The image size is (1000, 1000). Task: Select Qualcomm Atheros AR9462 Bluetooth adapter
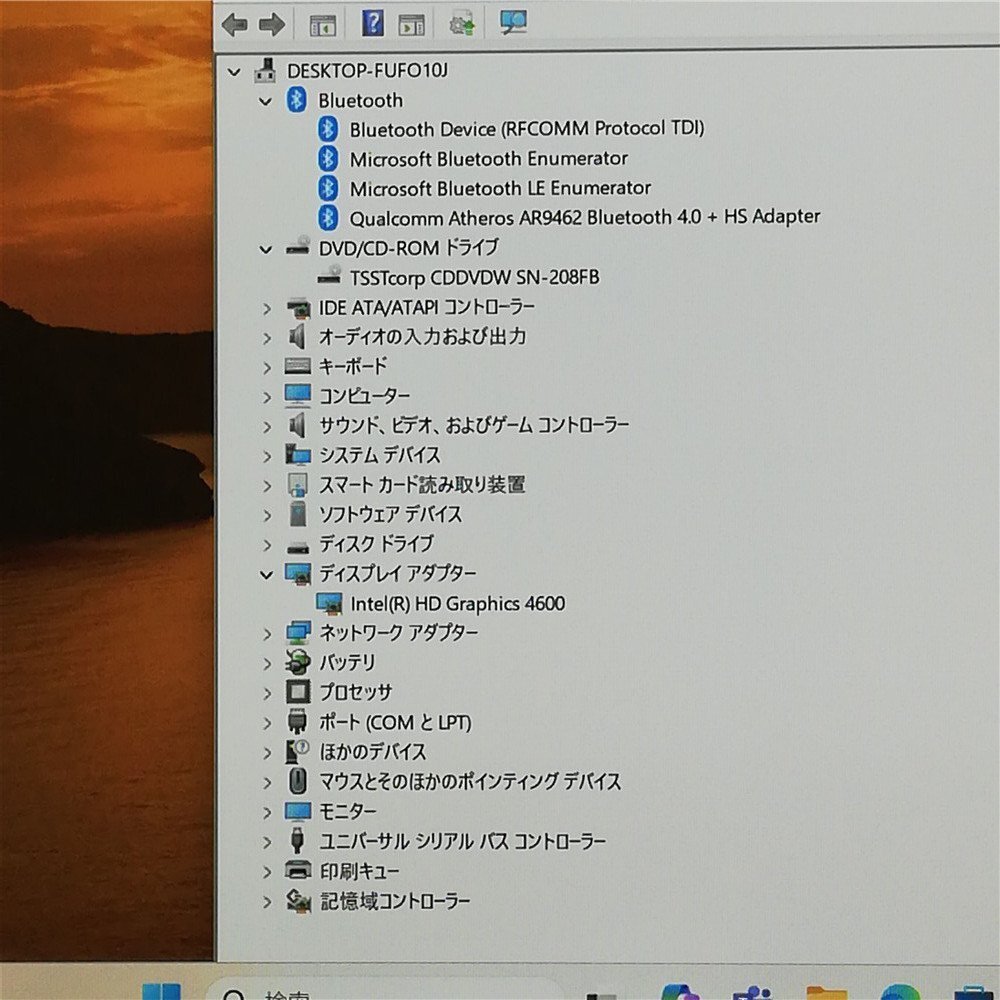pyautogui.click(x=585, y=217)
